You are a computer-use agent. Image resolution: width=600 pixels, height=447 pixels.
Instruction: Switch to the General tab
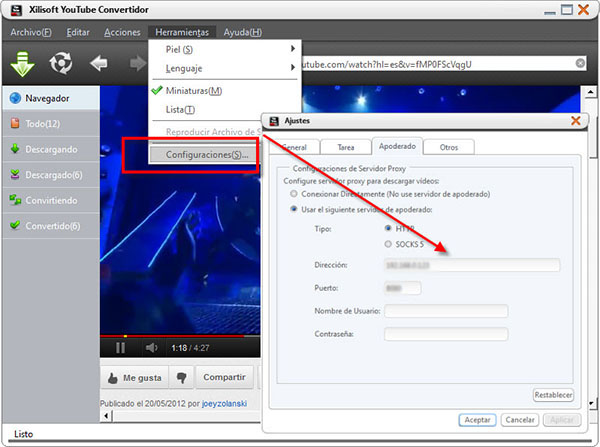pyautogui.click(x=294, y=147)
